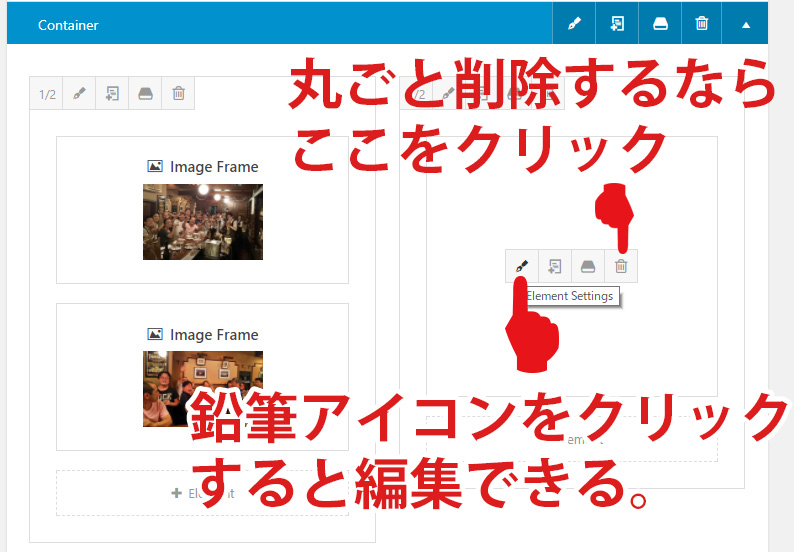Screen dimensions: 794x552
Task: Add an element via left column + Element
Action: pyautogui.click(x=202, y=493)
